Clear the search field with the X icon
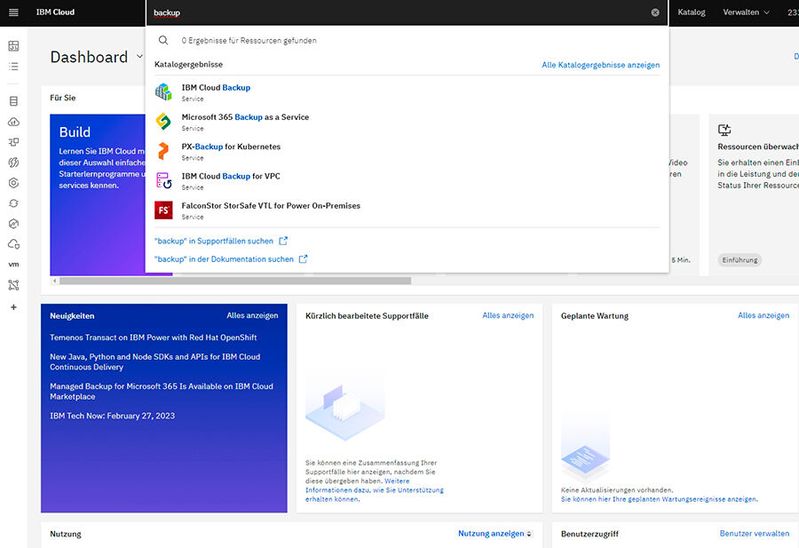Screen dimensions: 799x548 tap(655, 13)
